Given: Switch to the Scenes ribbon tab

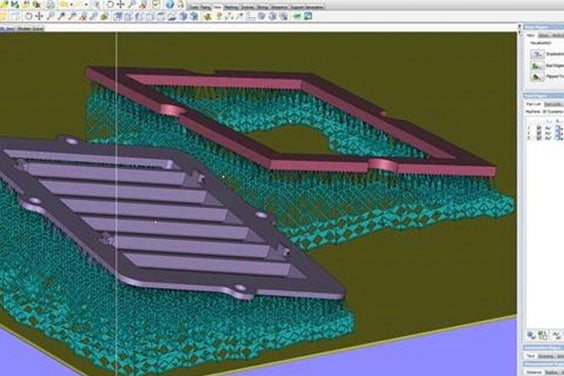Looking at the screenshot, I should [x=248, y=7].
